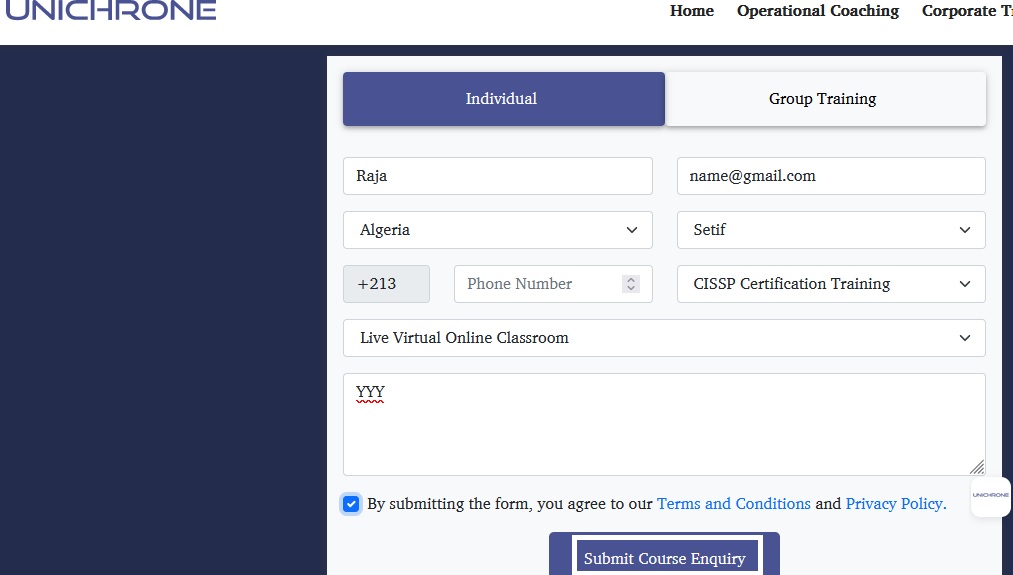Expand the Setif city dropdown
Screen dimensions: 1013x575
(x=831, y=230)
